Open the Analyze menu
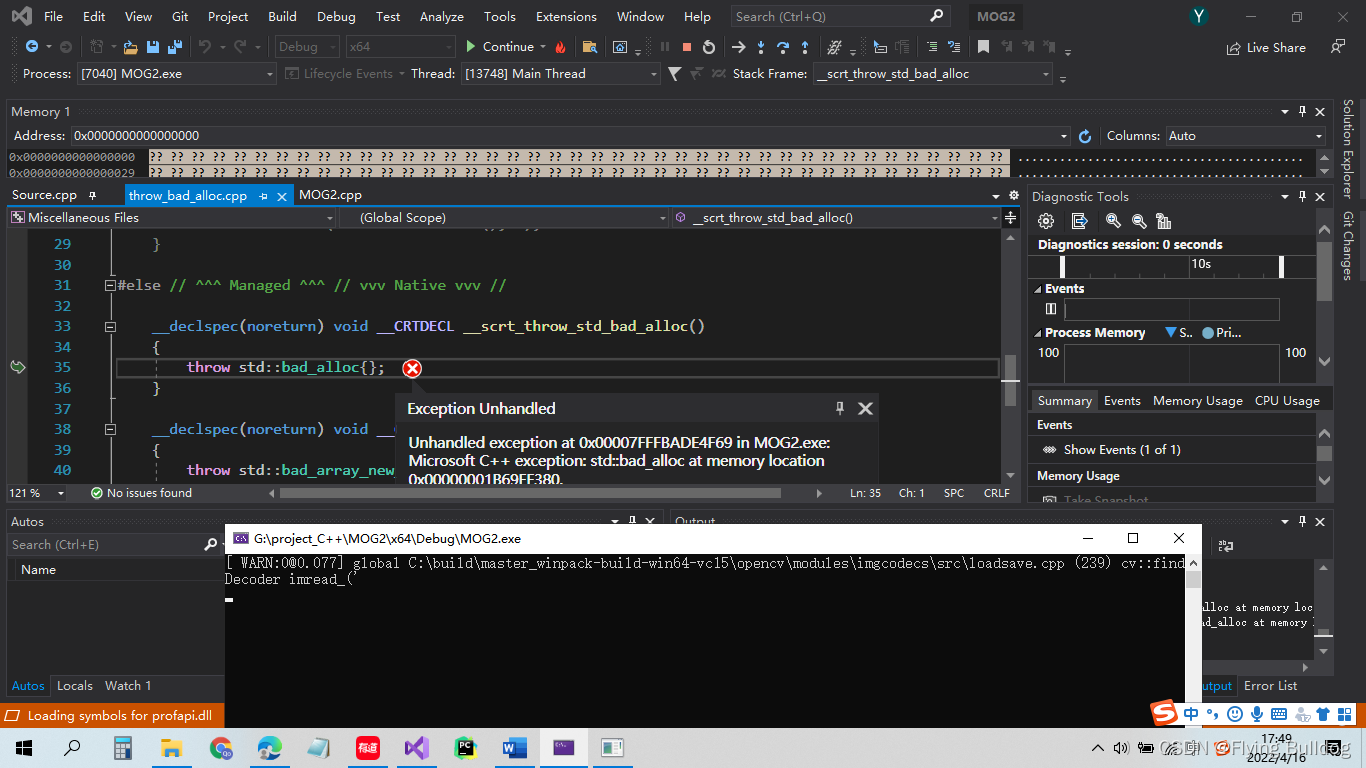Image resolution: width=1366 pixels, height=768 pixels. pyautogui.click(x=441, y=17)
